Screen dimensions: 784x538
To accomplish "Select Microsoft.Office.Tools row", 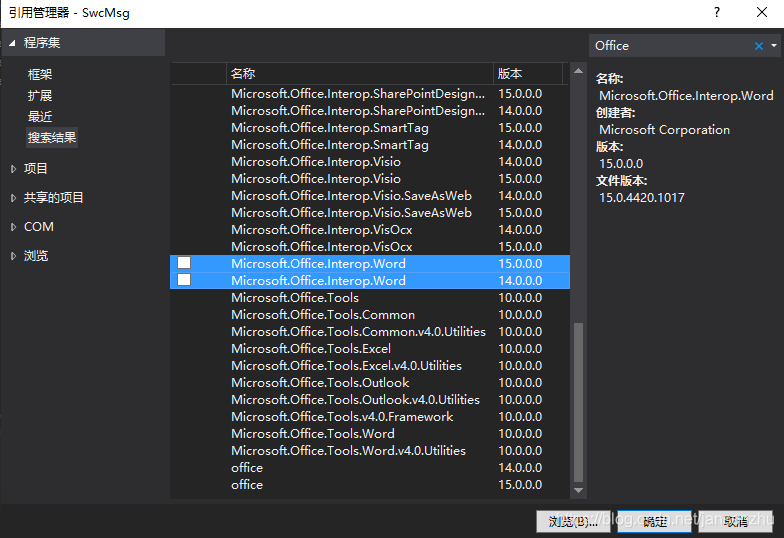I will pos(370,298).
